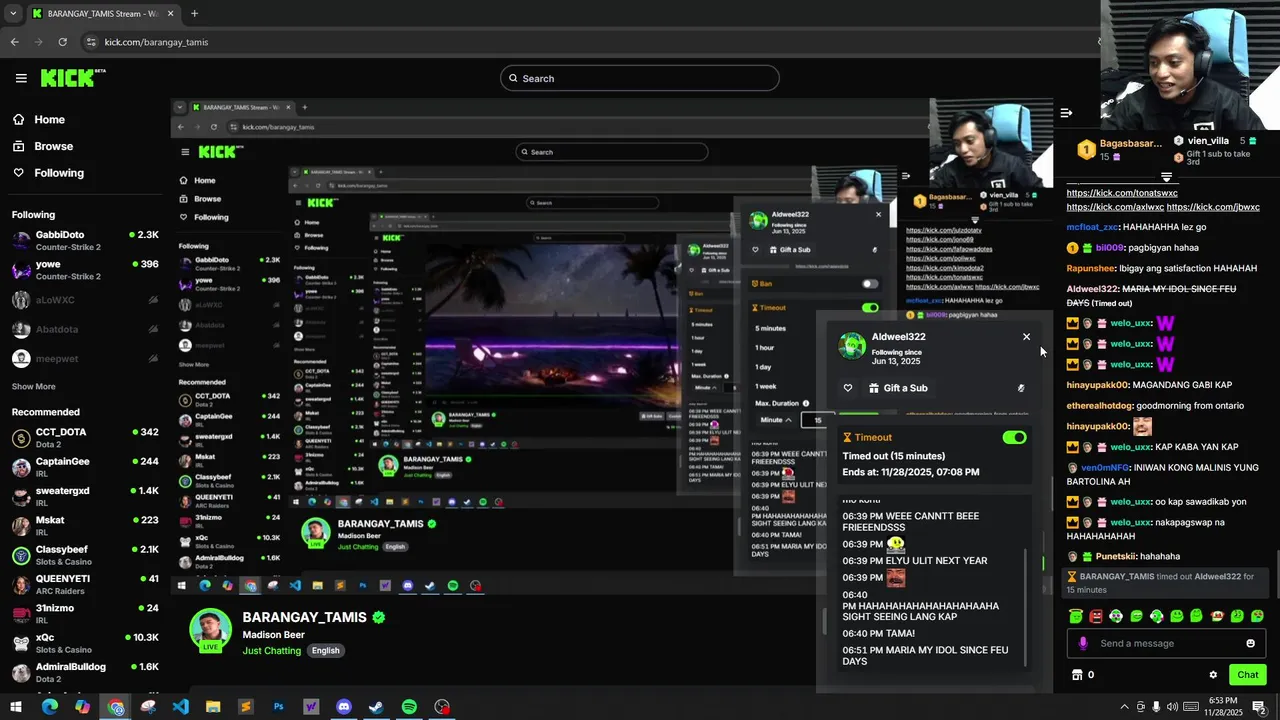Insert the last quick emote in row
1280x720 pixels.
pos(1257,616)
